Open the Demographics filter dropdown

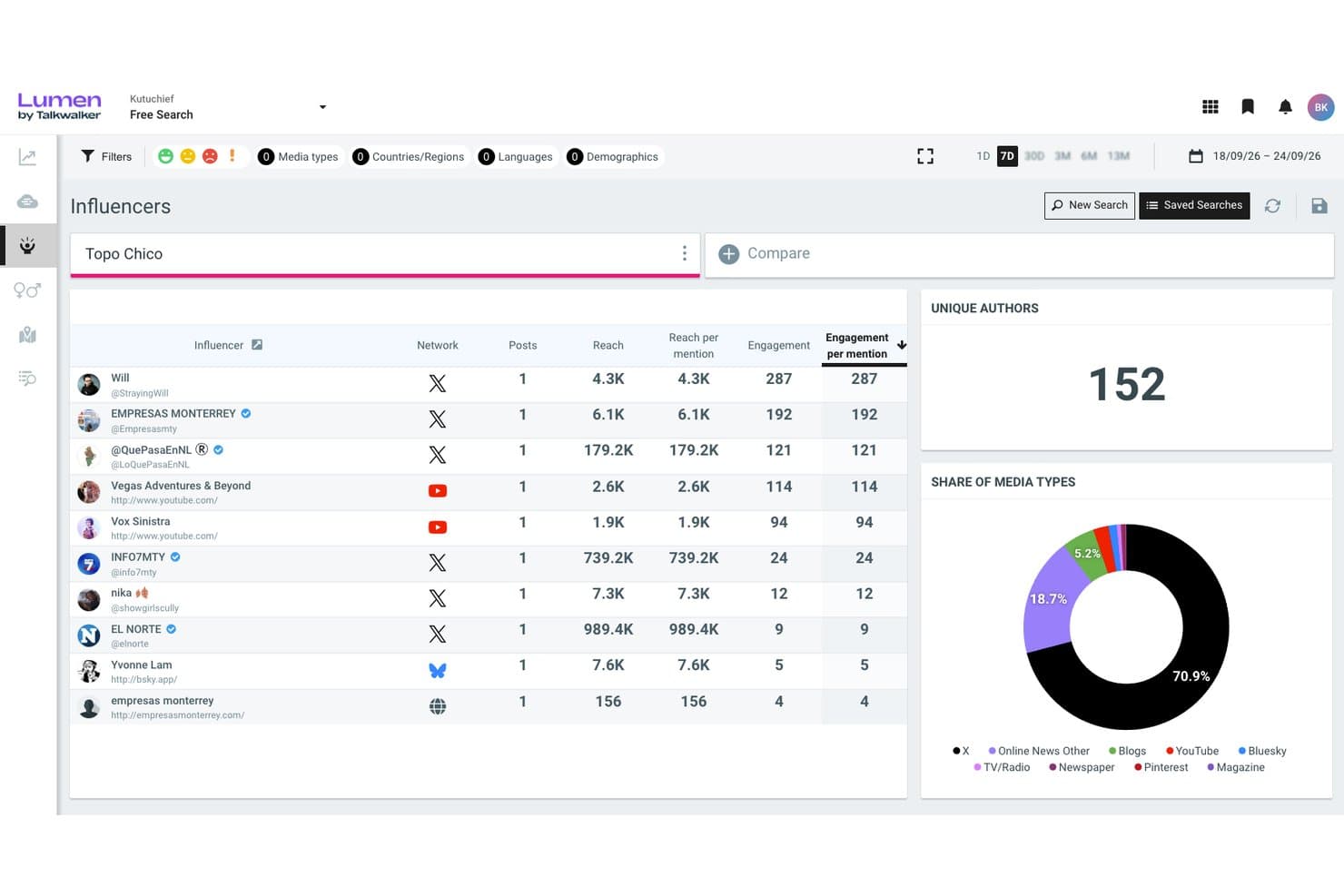613,157
